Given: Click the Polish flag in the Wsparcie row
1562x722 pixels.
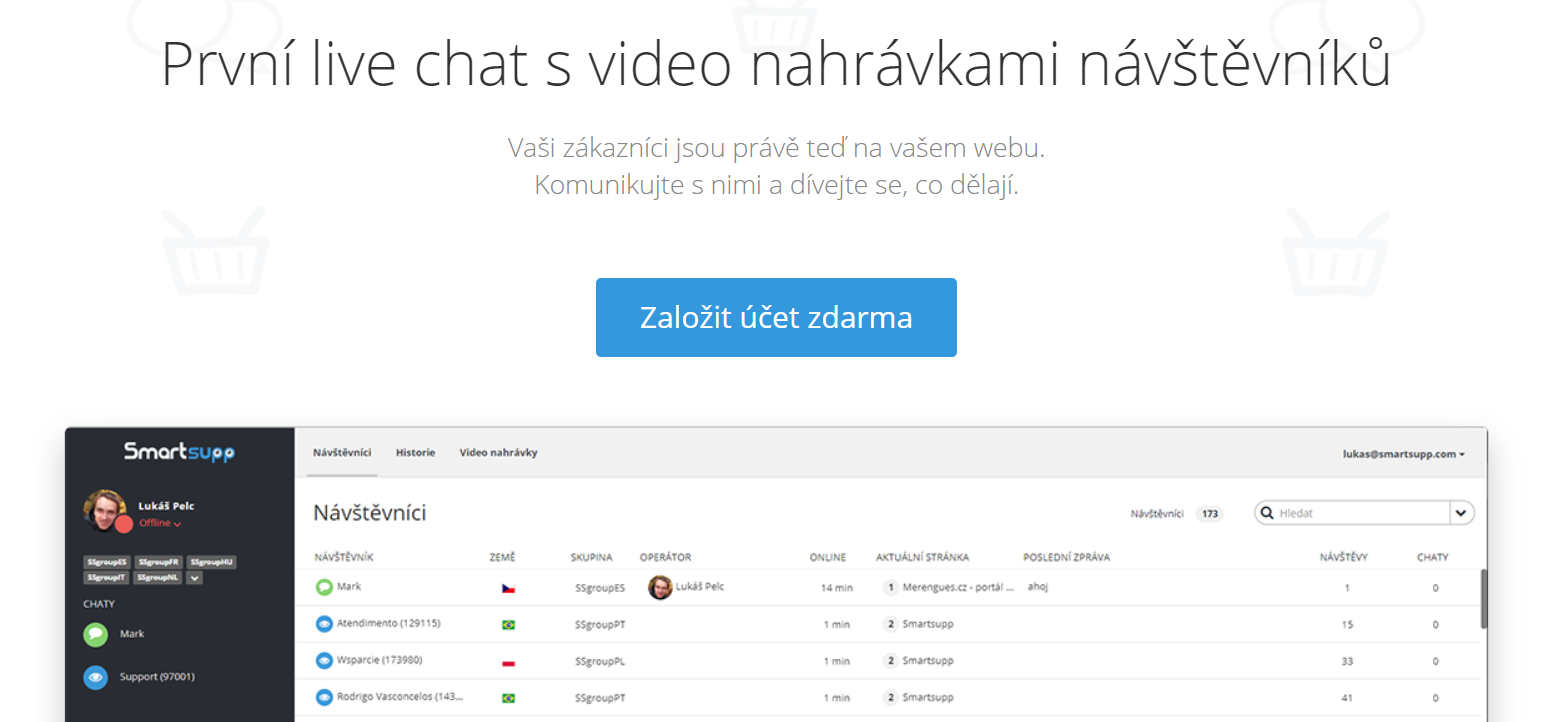Looking at the screenshot, I should tap(508, 662).
